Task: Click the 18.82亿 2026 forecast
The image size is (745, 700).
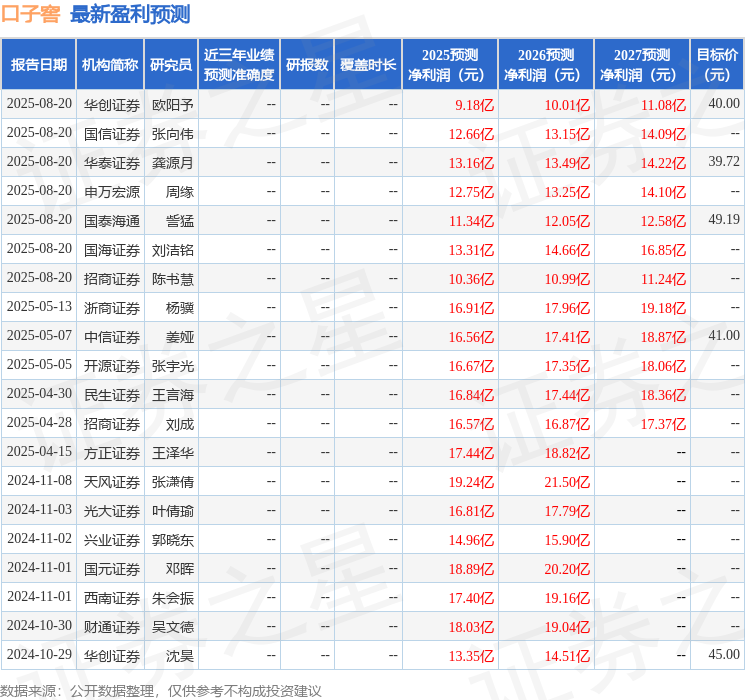Action: tap(567, 453)
